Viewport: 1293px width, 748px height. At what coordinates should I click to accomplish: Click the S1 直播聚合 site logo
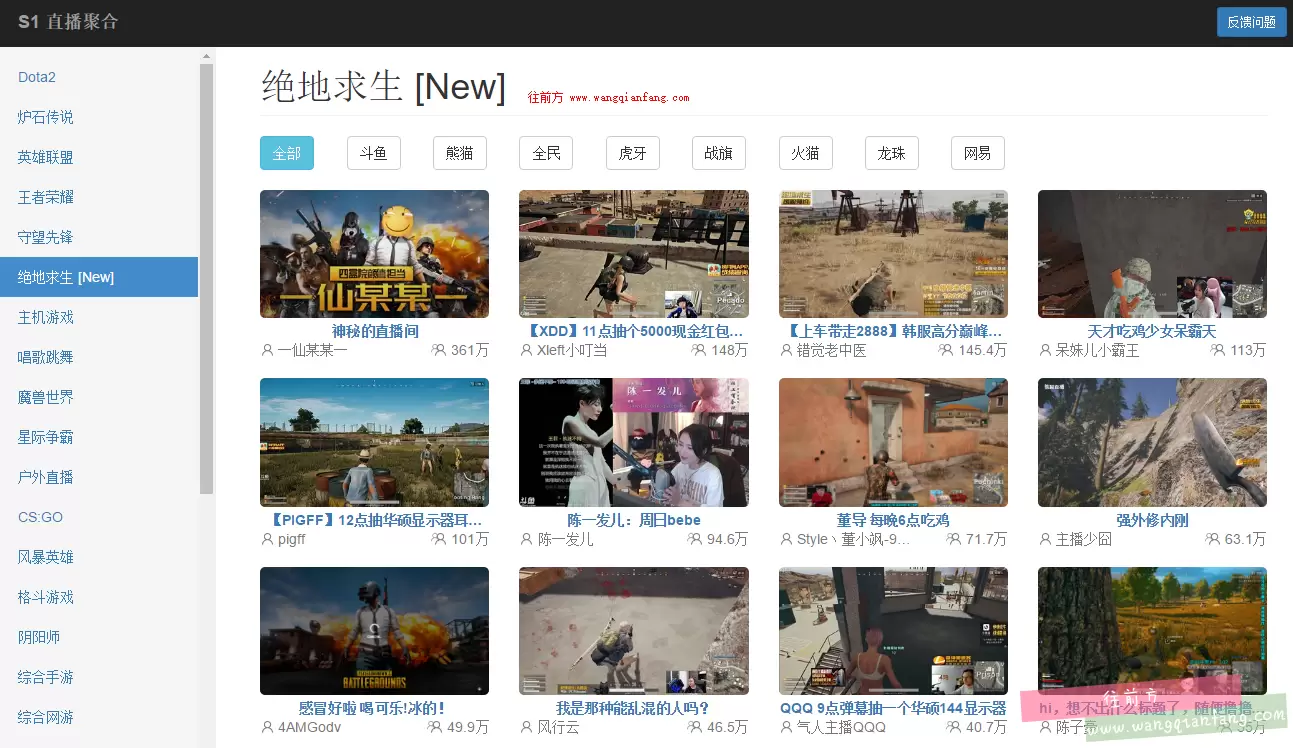[68, 22]
